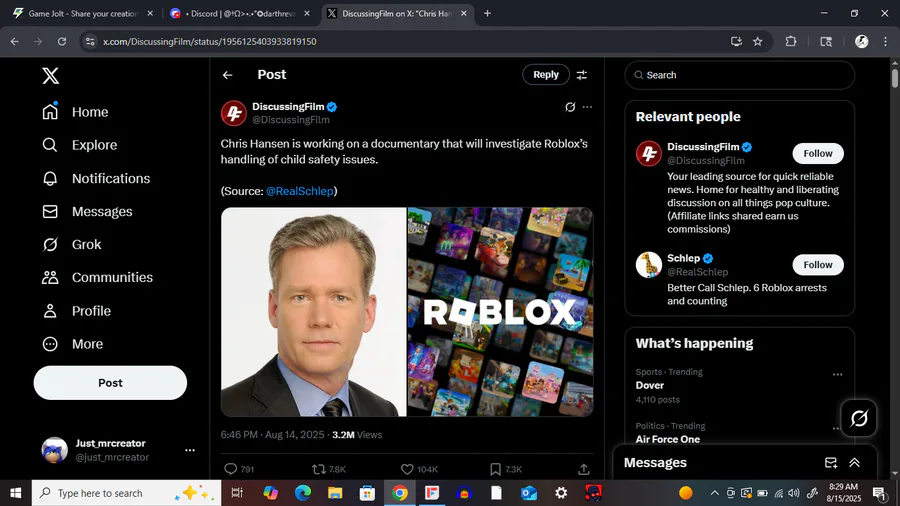
Task: Click the browser back arrow
Action: point(14,41)
